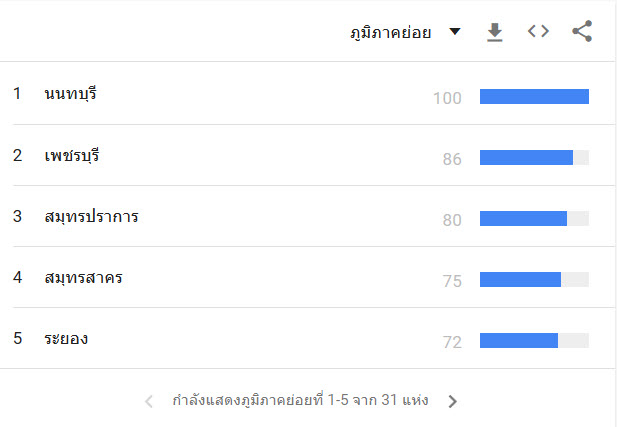Image resolution: width=617 pixels, height=427 pixels.
Task: Go to previous page of subregions
Action: click(x=149, y=401)
